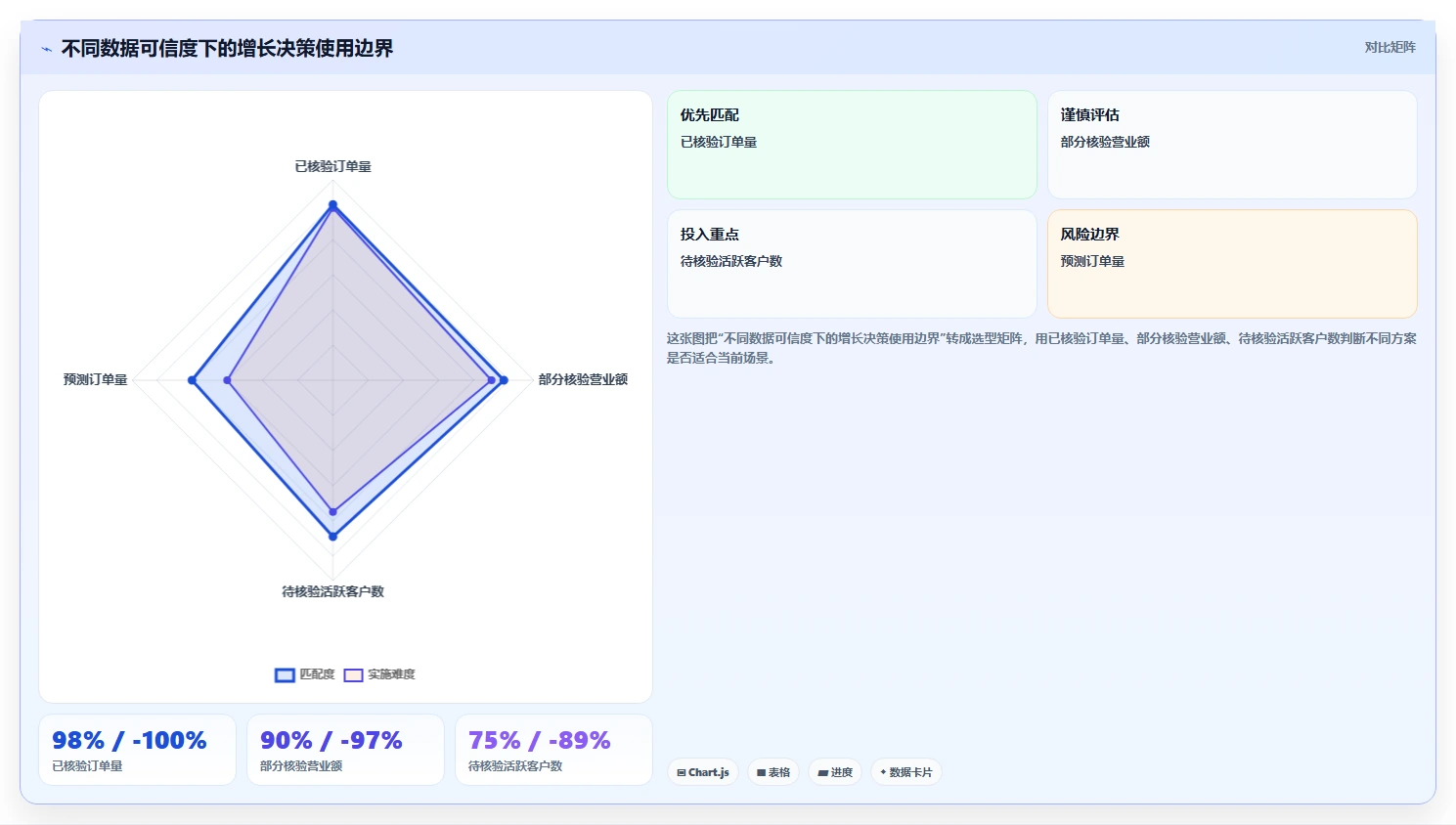Click the 进度 tag
The image size is (1456, 825).
point(835,772)
